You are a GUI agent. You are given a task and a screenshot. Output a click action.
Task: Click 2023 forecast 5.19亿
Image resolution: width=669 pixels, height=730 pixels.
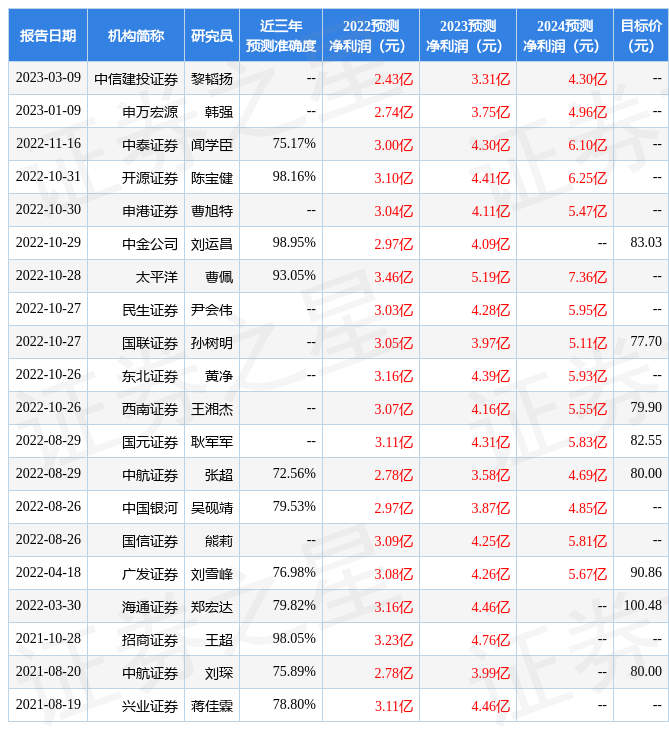[x=491, y=277]
